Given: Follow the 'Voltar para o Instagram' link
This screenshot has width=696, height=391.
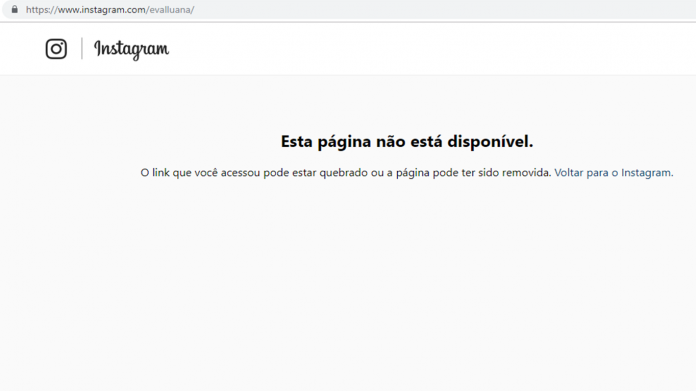Looking at the screenshot, I should tap(613, 173).
